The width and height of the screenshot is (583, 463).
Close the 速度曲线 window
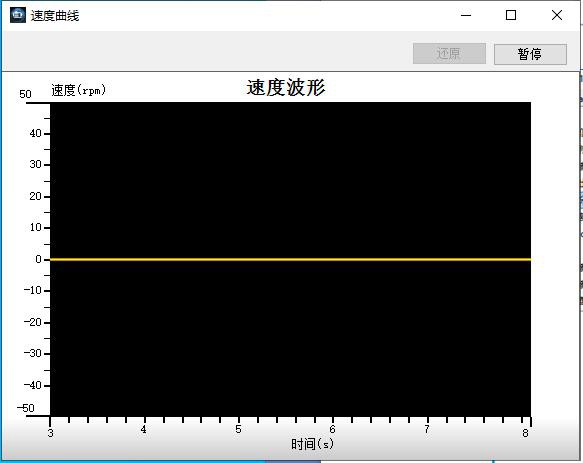click(x=557, y=15)
